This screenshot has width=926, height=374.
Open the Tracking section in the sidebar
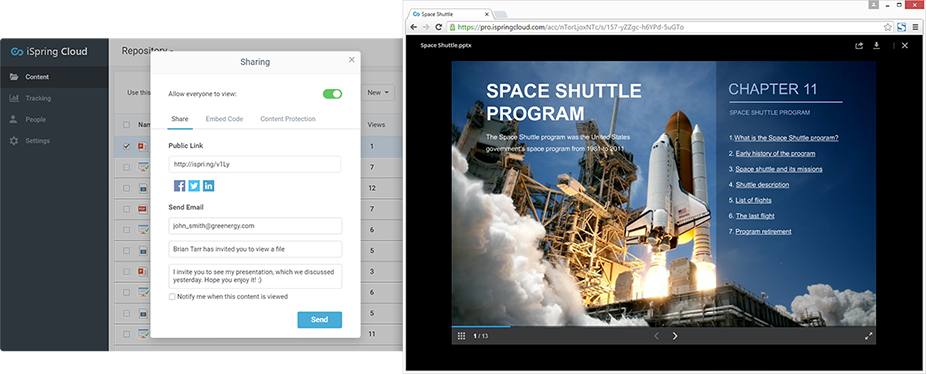click(x=54, y=98)
